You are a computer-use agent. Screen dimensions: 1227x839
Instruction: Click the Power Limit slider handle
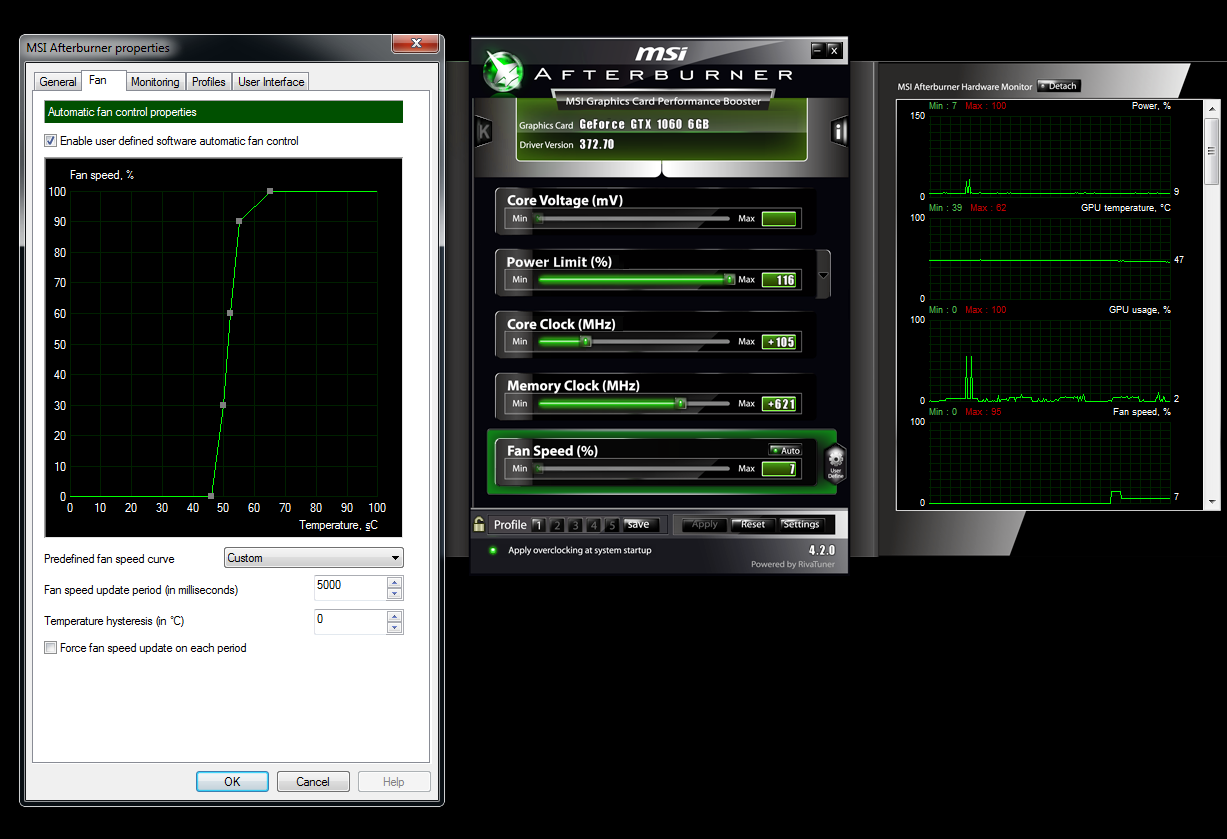(729, 280)
